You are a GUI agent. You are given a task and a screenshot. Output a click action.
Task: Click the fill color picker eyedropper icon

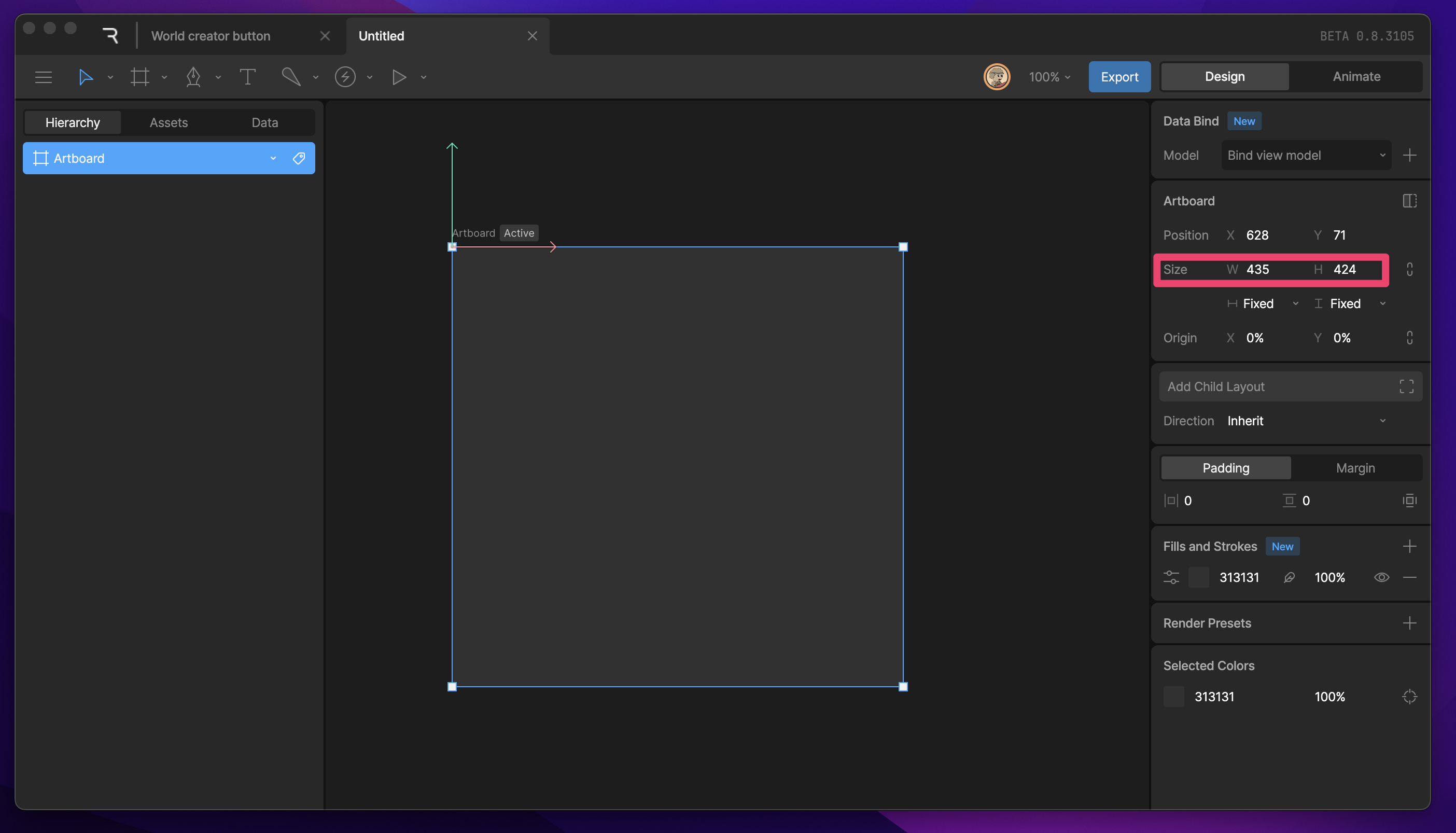point(1289,577)
